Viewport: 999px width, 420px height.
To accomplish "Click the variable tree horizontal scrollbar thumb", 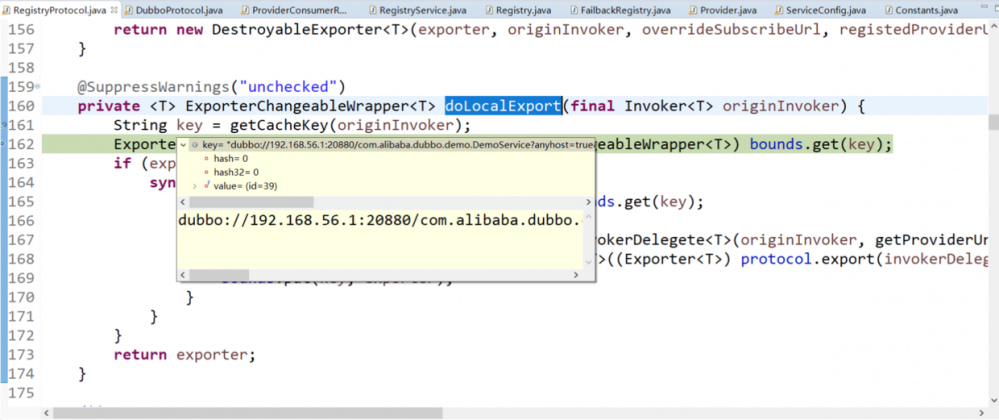I will point(252,202).
